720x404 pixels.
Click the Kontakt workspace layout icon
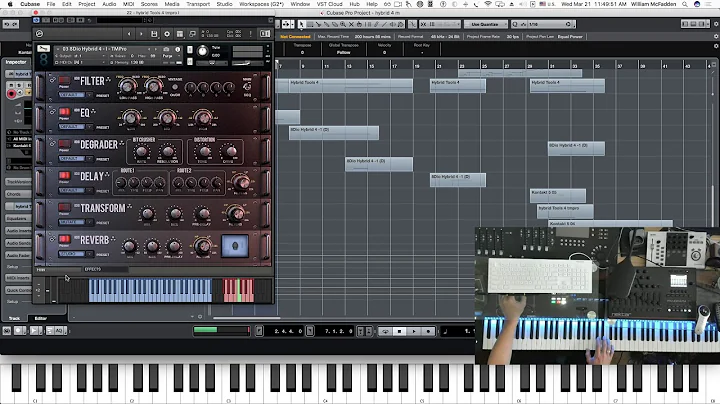coord(180,34)
